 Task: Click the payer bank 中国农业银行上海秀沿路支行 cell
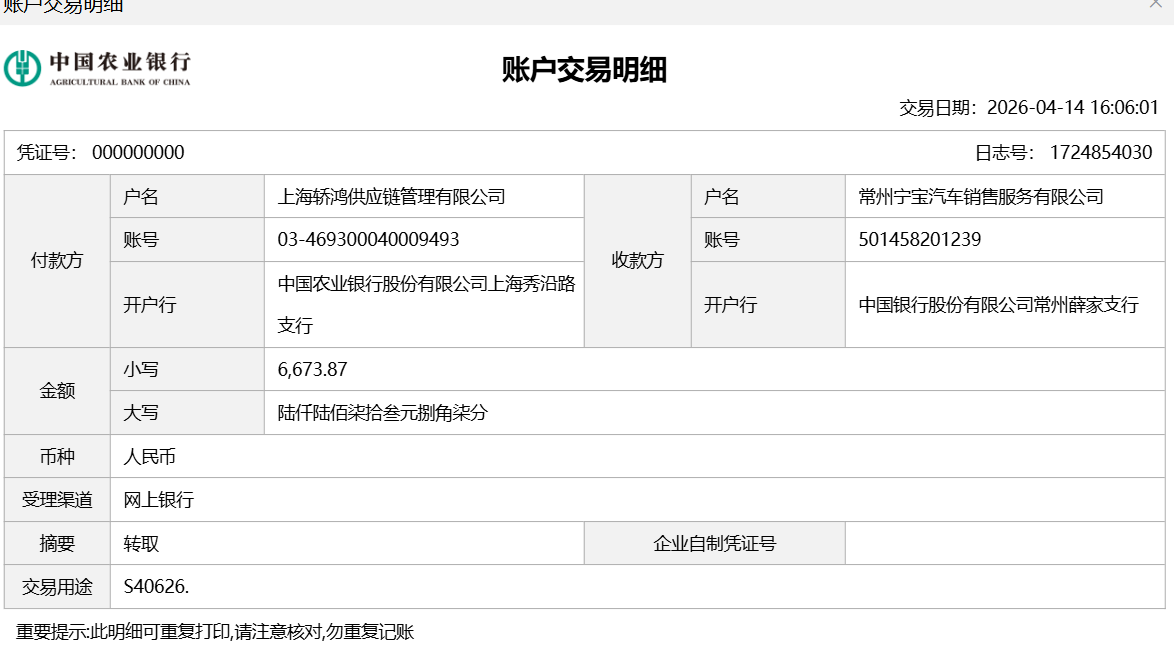(x=426, y=304)
